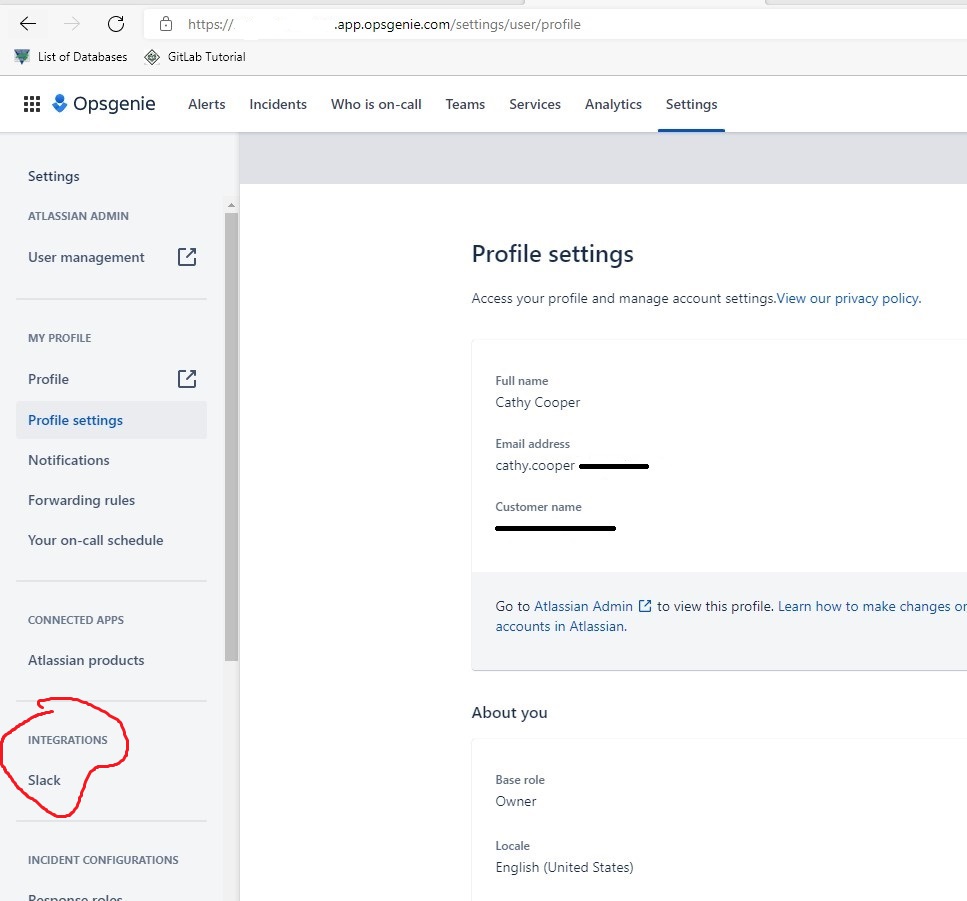Switch to the Alerts section

(206, 103)
